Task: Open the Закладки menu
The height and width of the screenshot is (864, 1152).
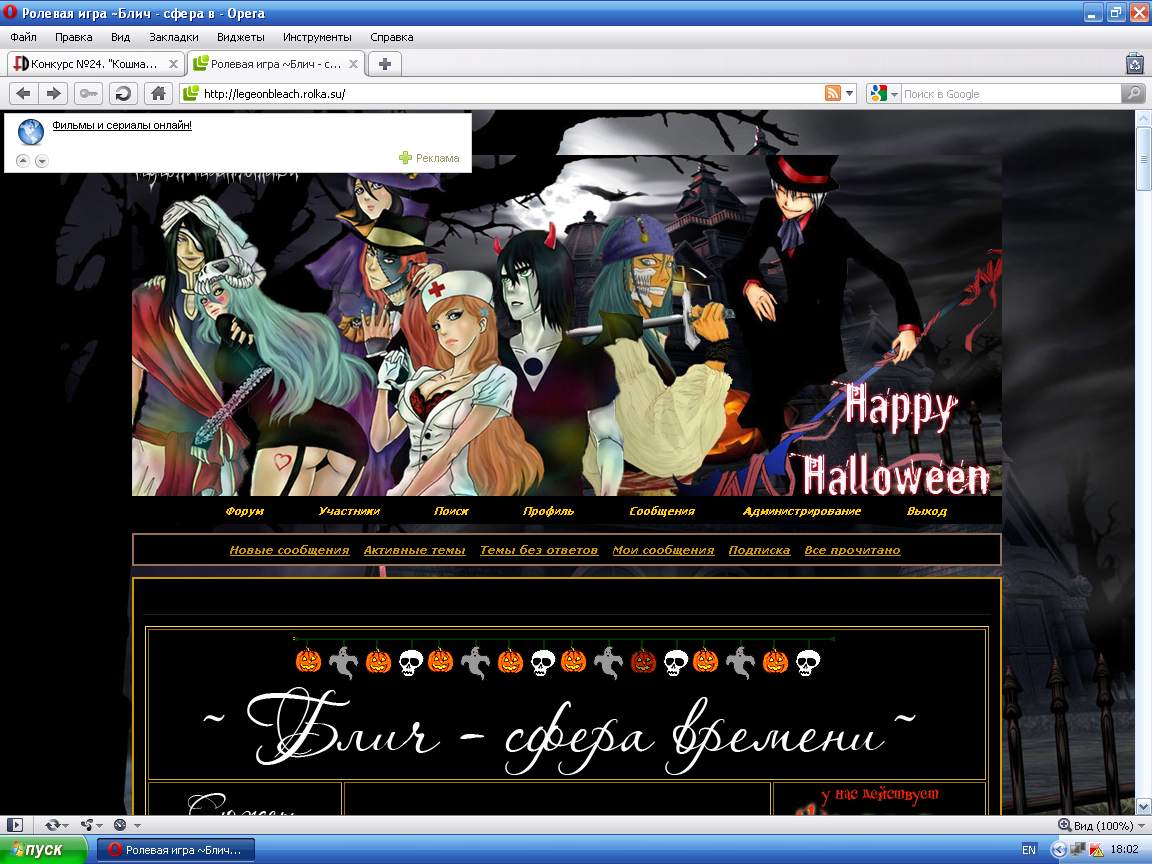Action: pyautogui.click(x=173, y=37)
